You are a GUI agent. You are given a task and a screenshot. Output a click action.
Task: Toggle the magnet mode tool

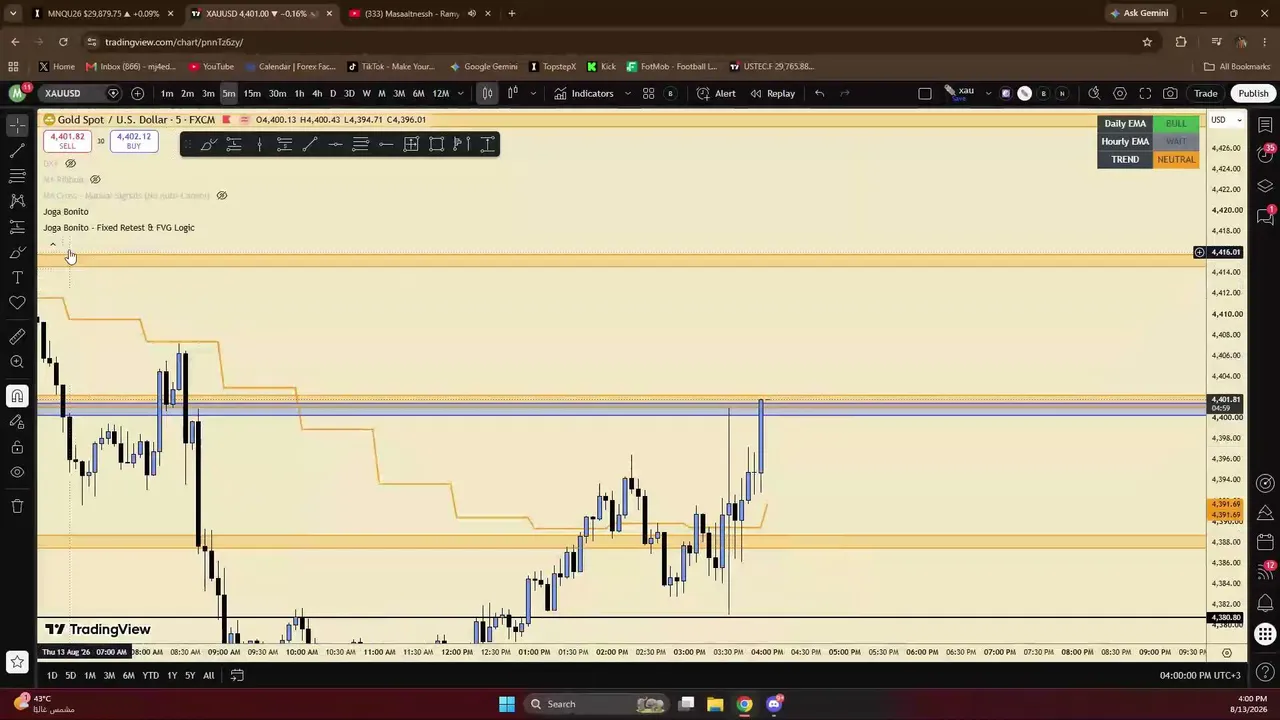[x=17, y=396]
